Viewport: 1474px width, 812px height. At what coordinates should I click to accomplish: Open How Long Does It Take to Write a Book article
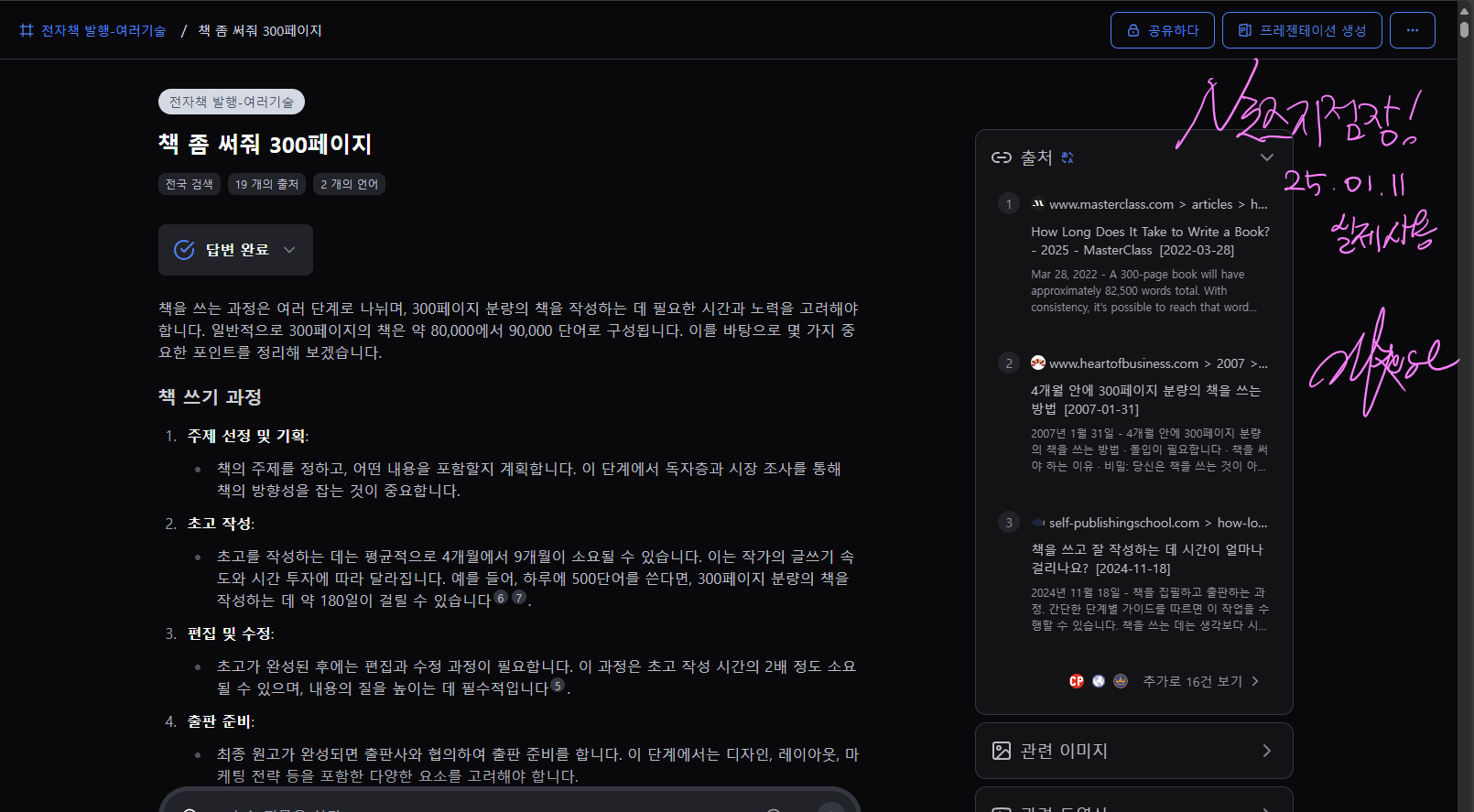click(x=1150, y=241)
